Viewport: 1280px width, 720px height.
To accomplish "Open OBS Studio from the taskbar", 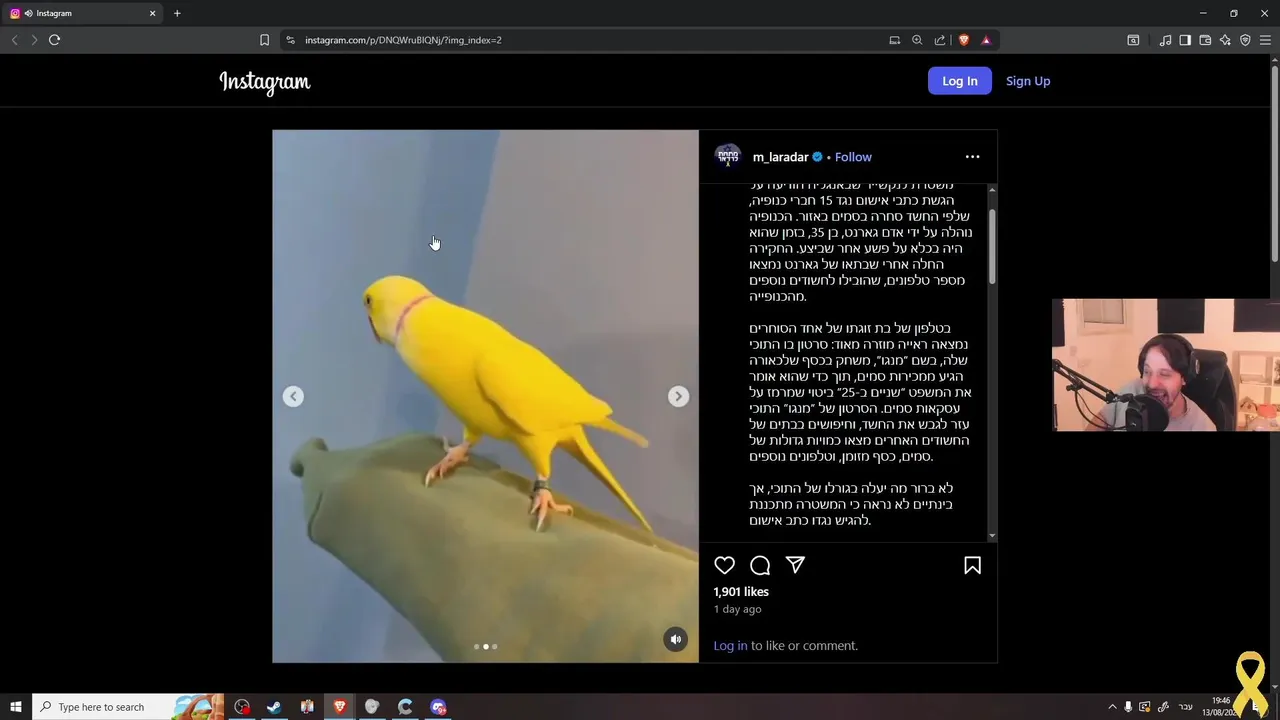I will [x=242, y=707].
